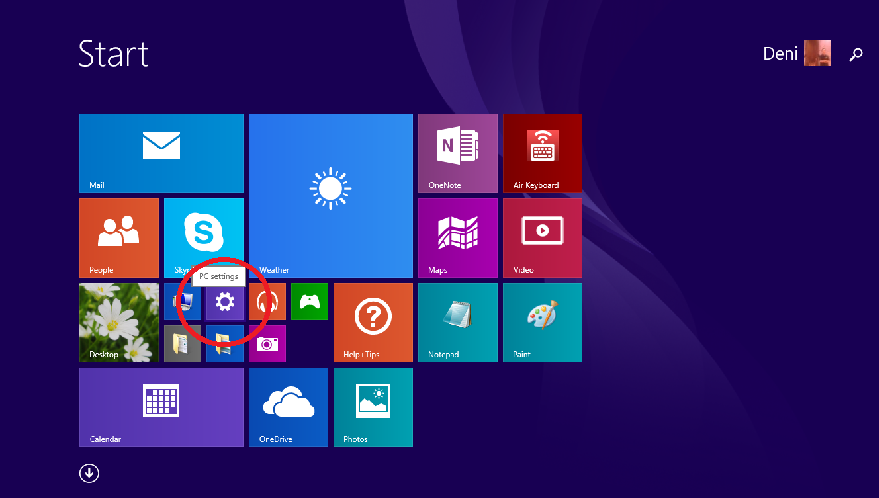Launch the People app tile

[119, 238]
